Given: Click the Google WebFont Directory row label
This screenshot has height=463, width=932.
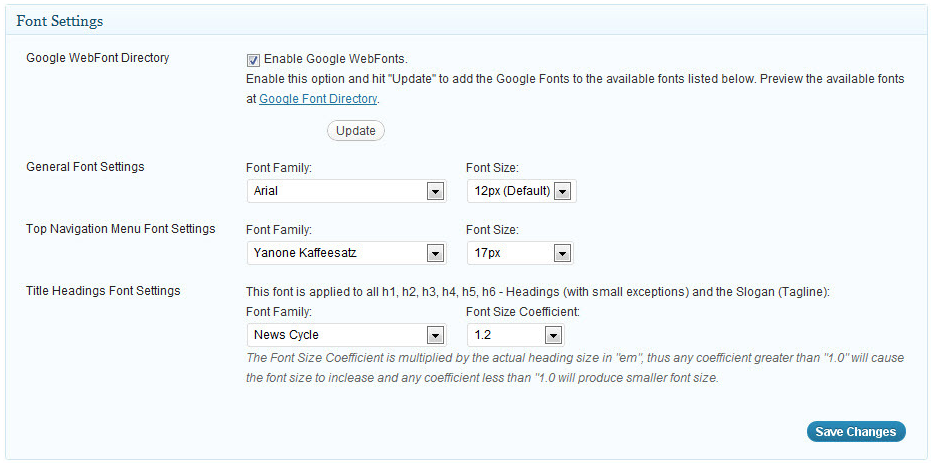Looking at the screenshot, I should pos(98,58).
